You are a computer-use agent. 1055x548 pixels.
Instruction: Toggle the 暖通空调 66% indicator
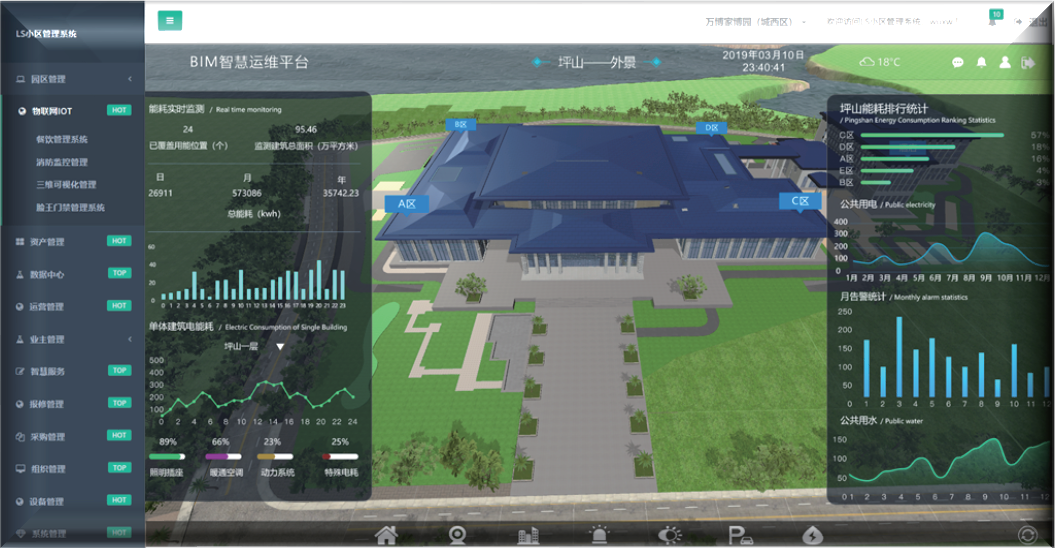coord(221,456)
